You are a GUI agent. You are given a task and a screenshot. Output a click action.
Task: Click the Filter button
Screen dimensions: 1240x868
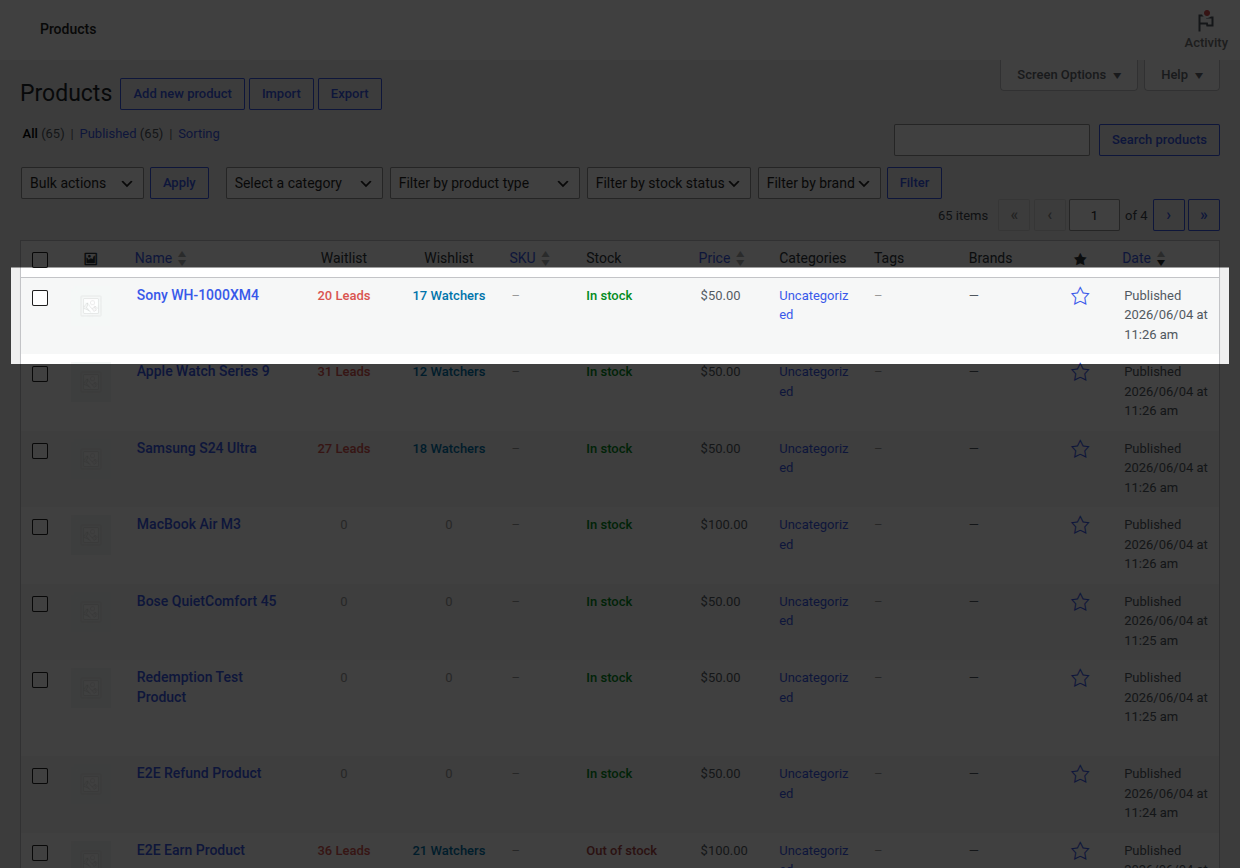click(x=914, y=183)
